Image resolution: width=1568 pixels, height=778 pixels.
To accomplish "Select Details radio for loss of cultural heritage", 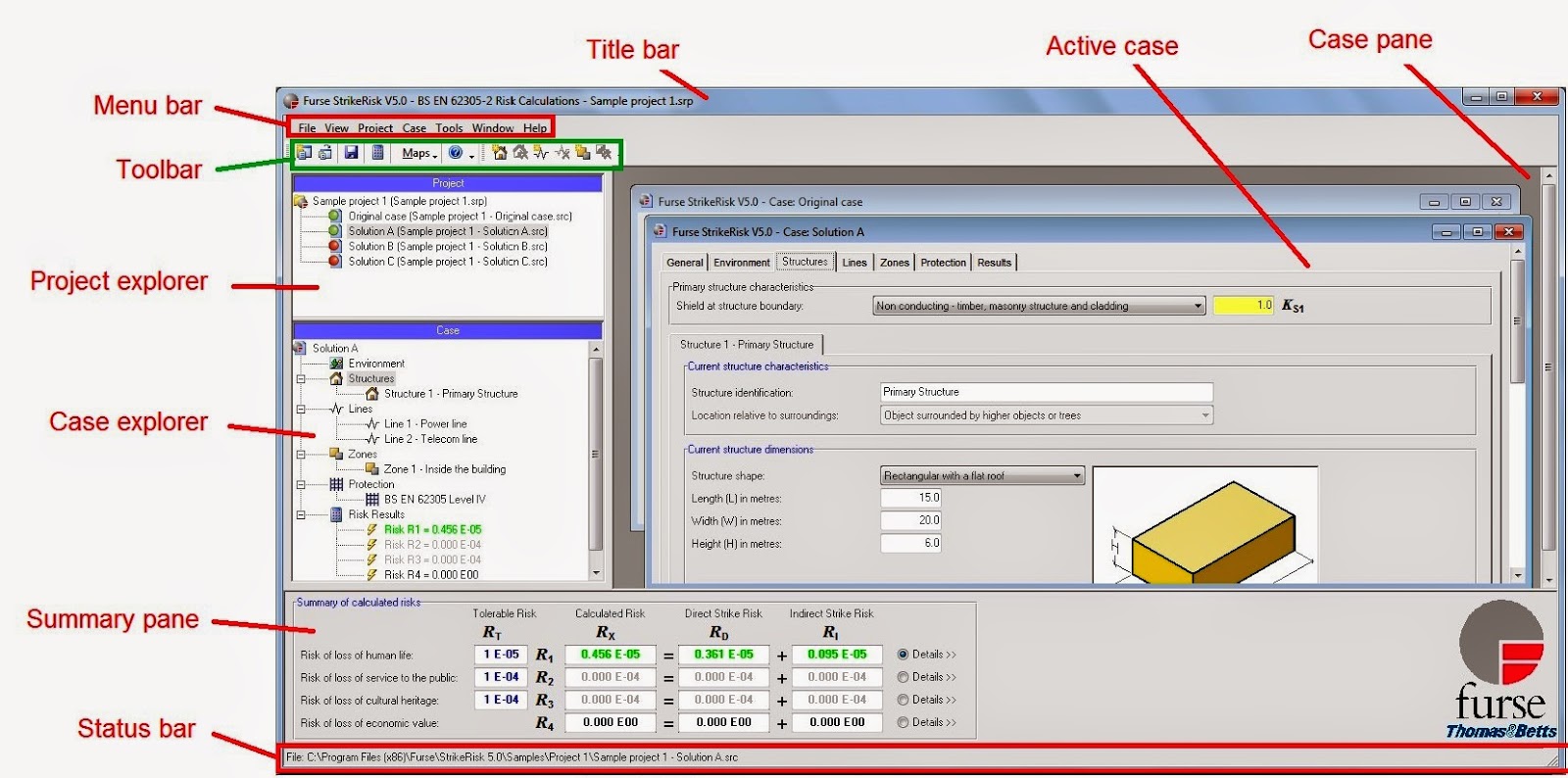I will [x=904, y=700].
